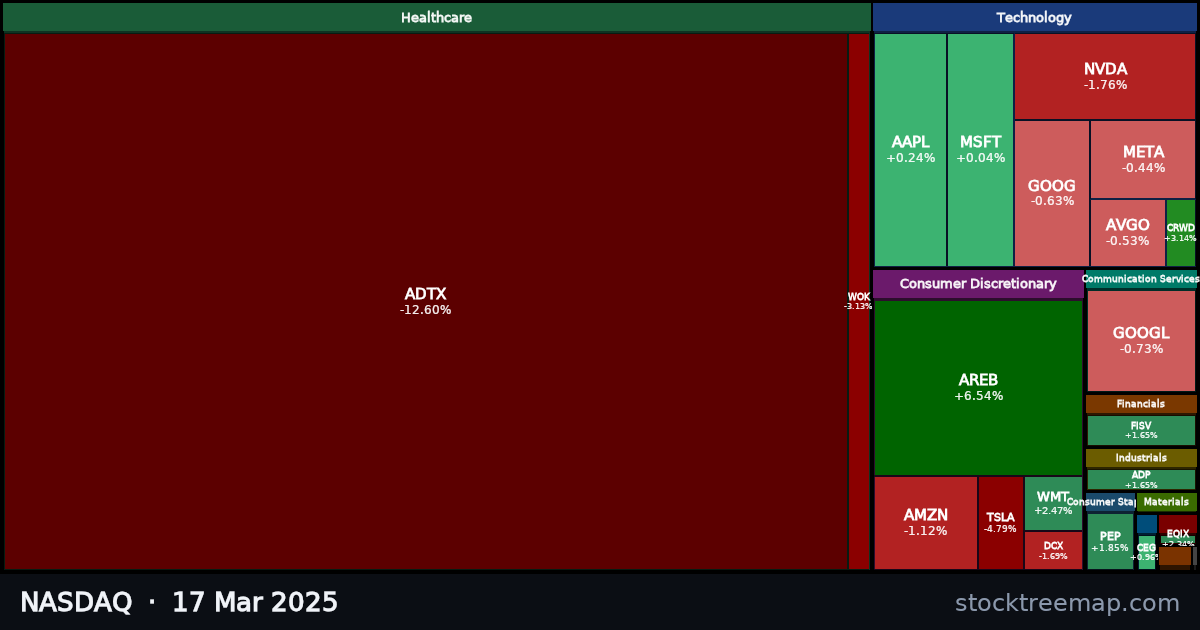Open the Healthcare sector header
Screen dimensions: 1200x630
436,17
